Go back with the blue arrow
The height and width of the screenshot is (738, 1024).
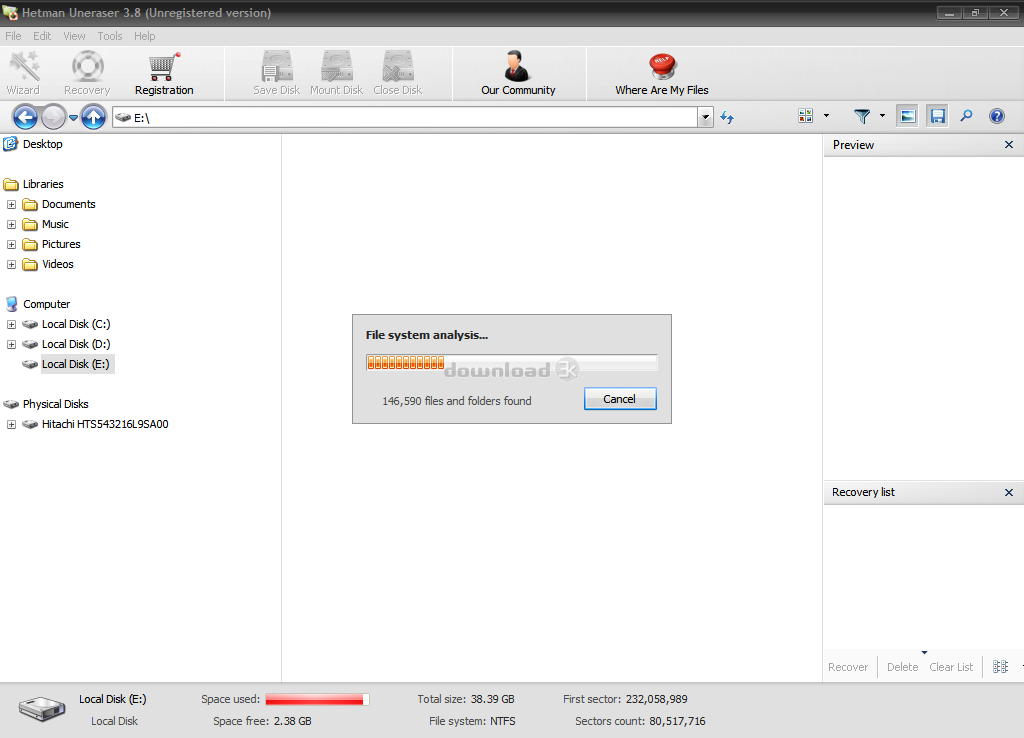[x=25, y=118]
